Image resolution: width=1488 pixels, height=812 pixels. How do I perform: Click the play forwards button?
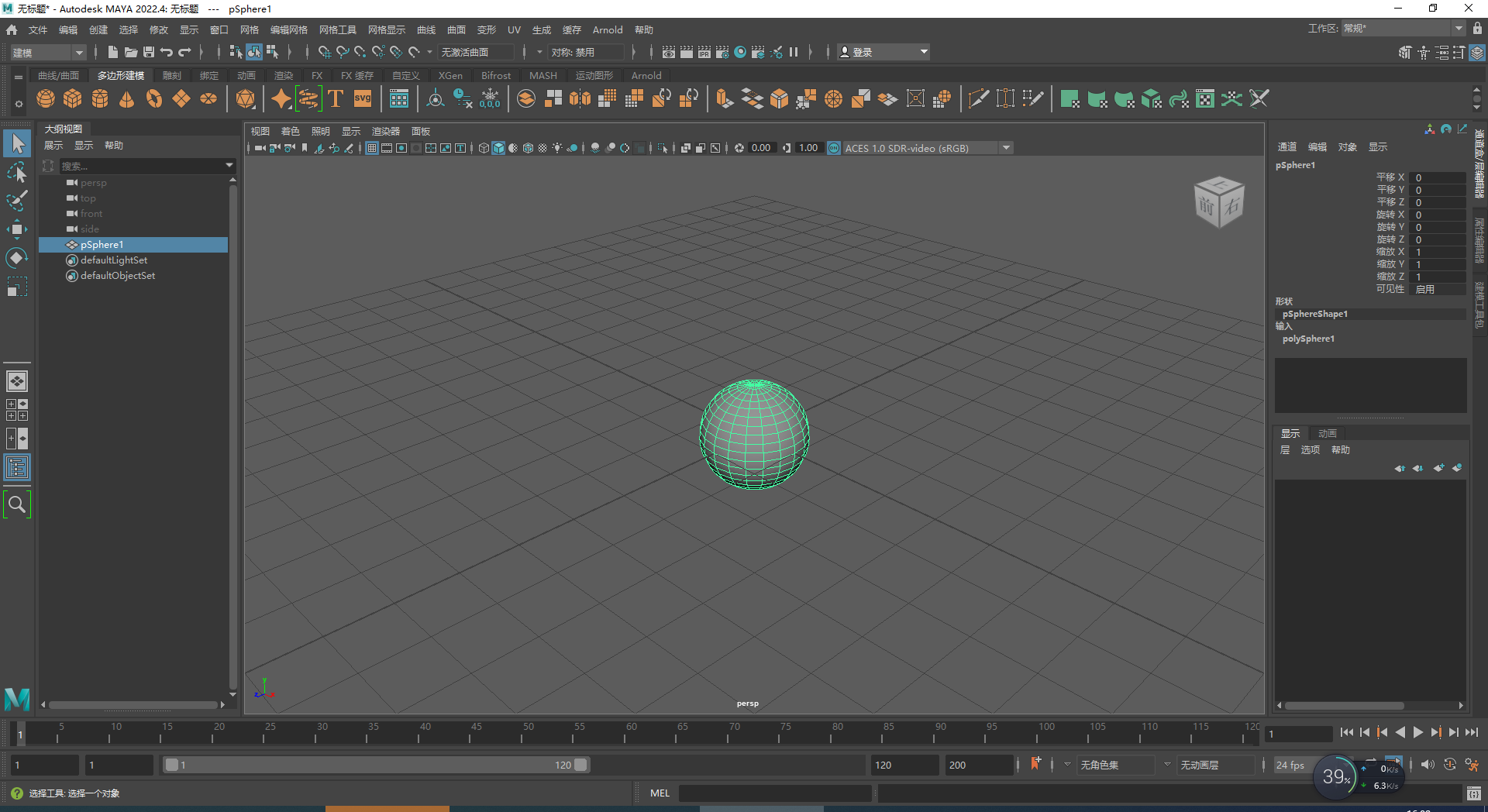coord(1417,732)
